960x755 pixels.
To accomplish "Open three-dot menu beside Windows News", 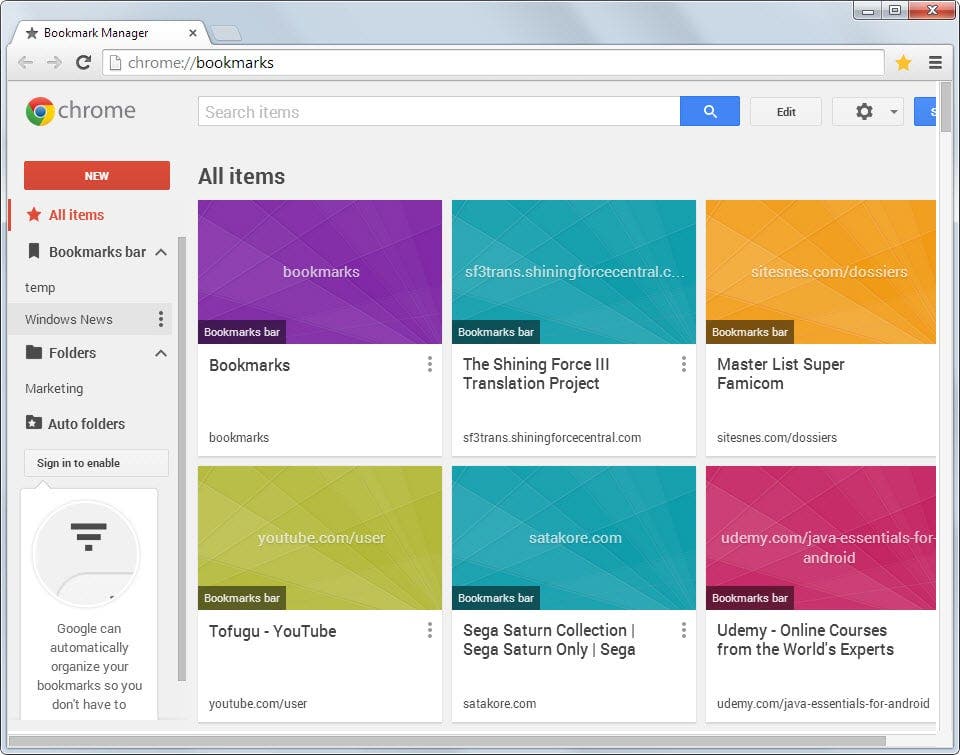I will coord(160,318).
